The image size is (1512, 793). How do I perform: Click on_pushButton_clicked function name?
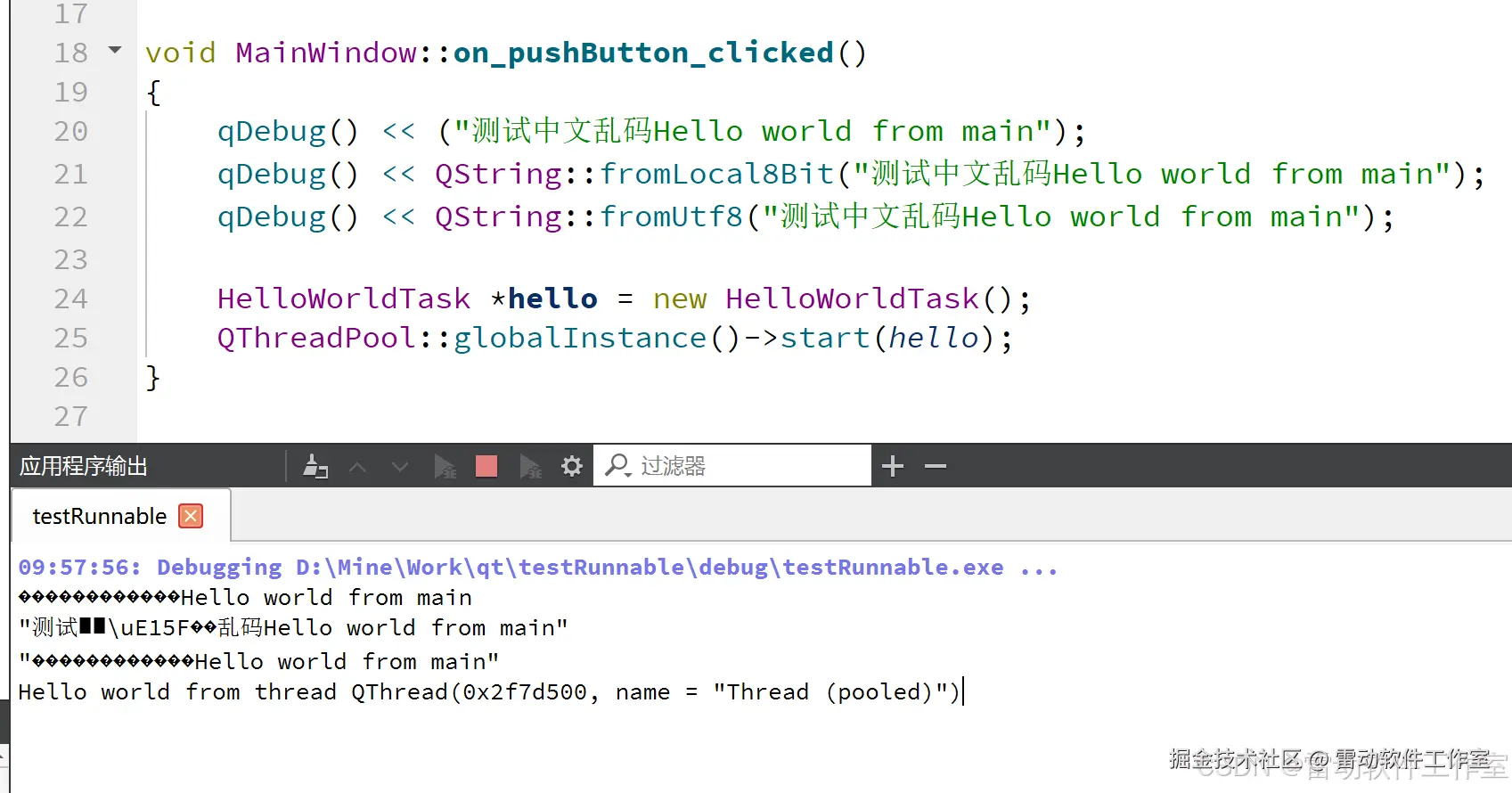[x=643, y=53]
